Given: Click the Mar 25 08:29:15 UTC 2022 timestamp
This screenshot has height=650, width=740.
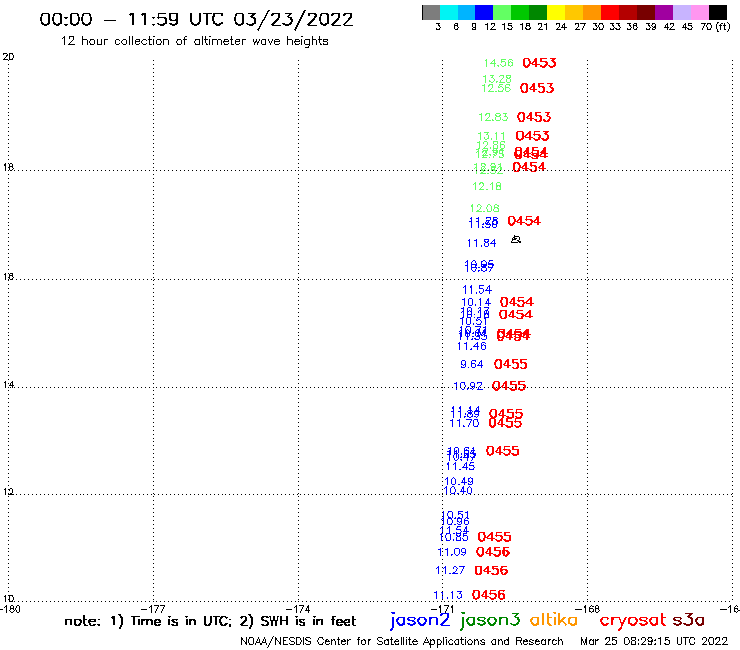Looking at the screenshot, I should (x=654, y=641).
